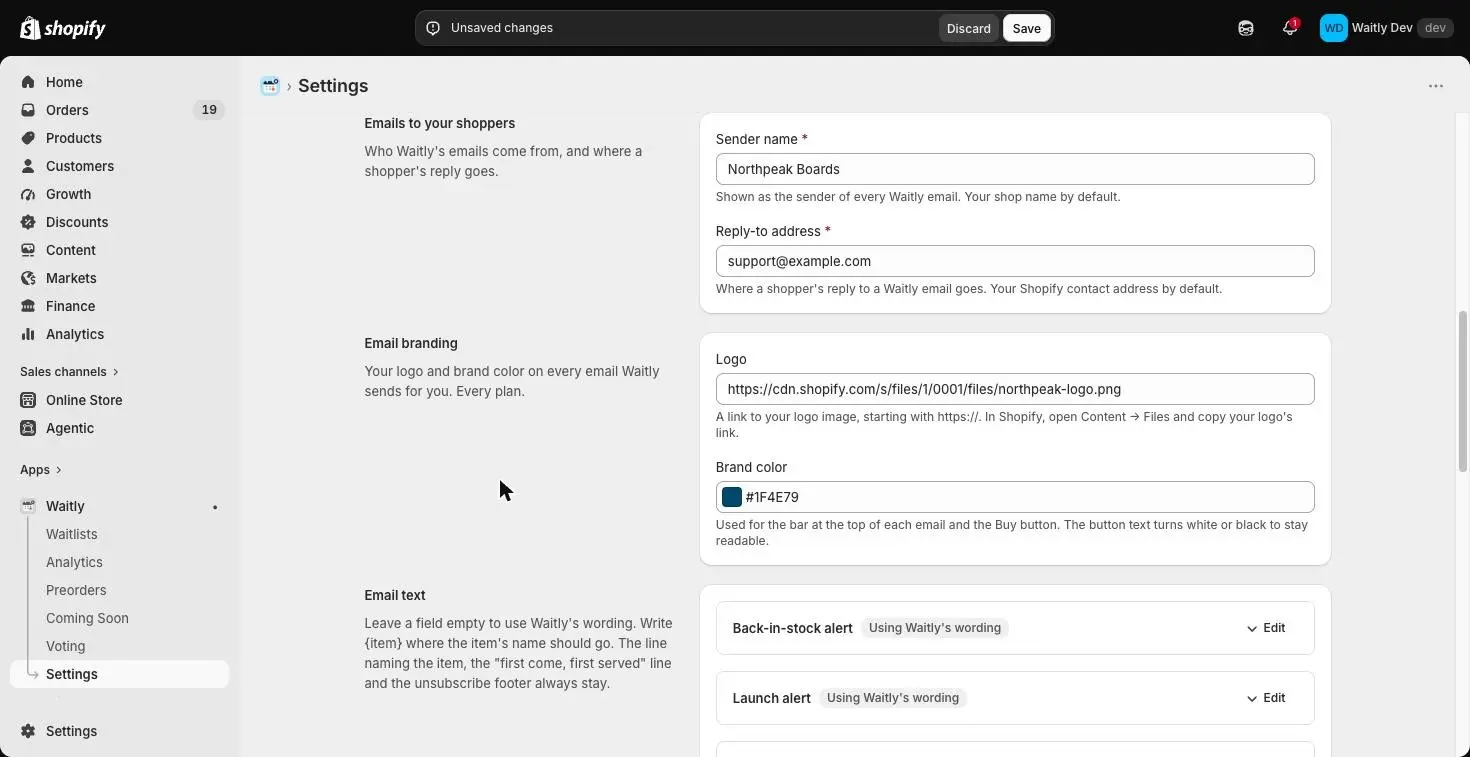
Task: Discard the unsaved changes
Action: (969, 28)
